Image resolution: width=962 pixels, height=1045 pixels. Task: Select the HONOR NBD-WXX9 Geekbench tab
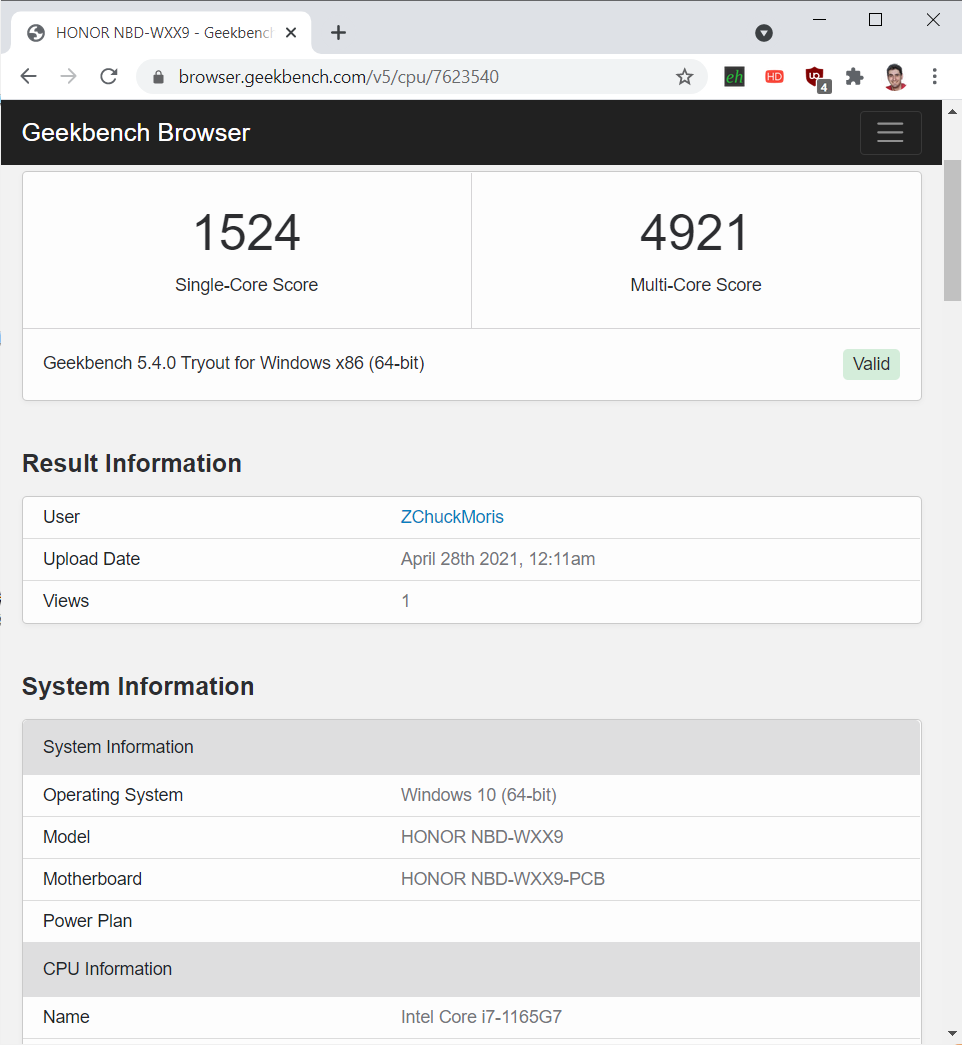161,33
